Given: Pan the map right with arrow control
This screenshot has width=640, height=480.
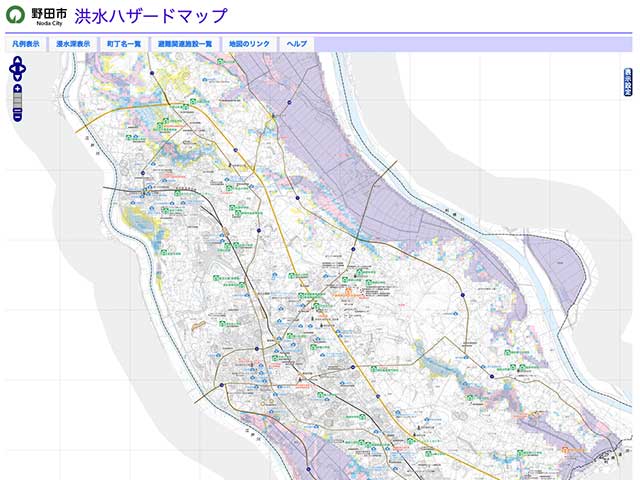Looking at the screenshot, I should point(24,69).
